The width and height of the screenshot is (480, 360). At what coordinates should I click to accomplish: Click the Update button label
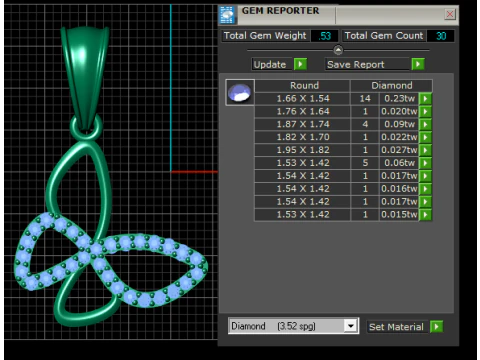click(272, 64)
